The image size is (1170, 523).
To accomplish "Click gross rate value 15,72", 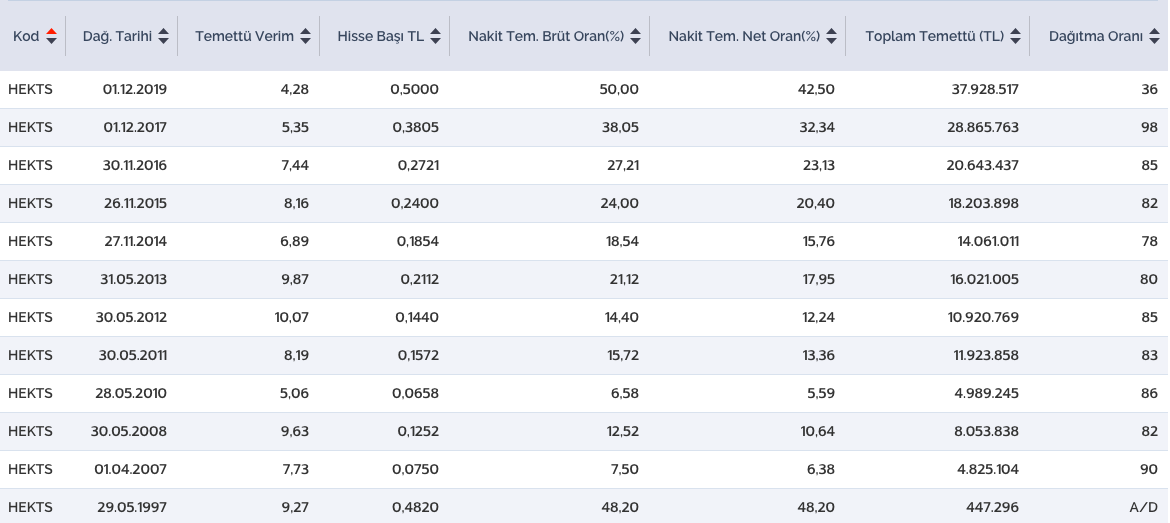I will [623, 356].
